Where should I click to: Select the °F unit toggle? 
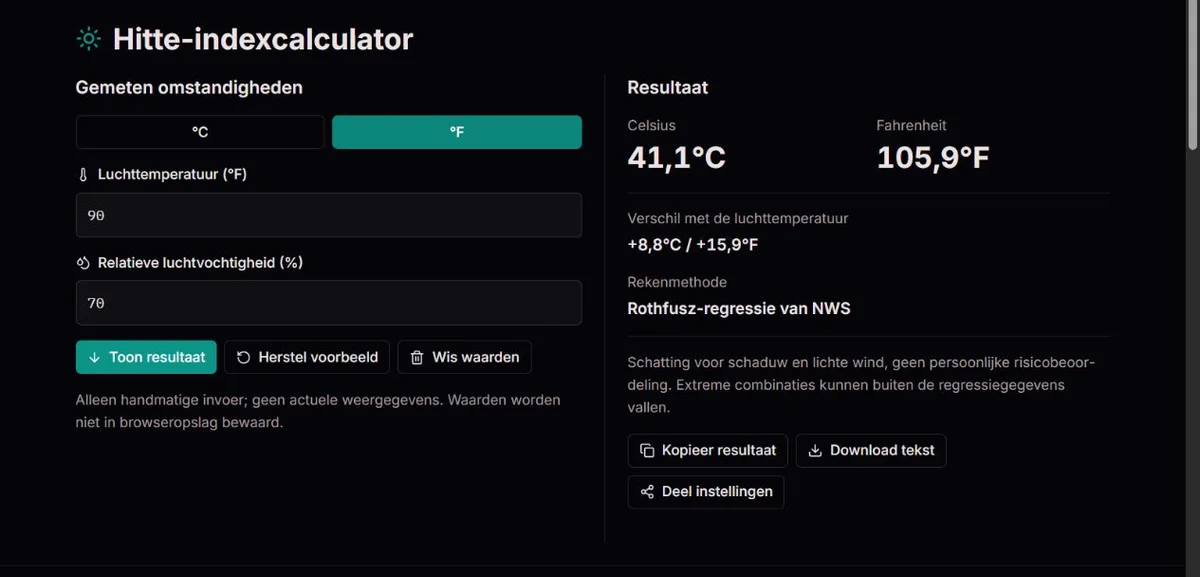tap(457, 132)
